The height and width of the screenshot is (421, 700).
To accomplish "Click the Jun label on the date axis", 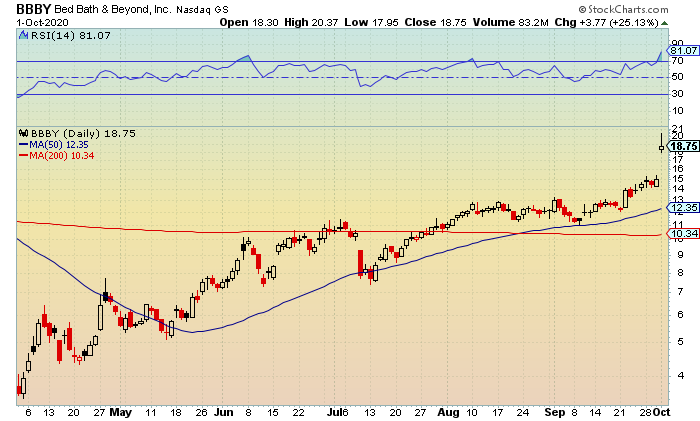I will [x=223, y=412].
